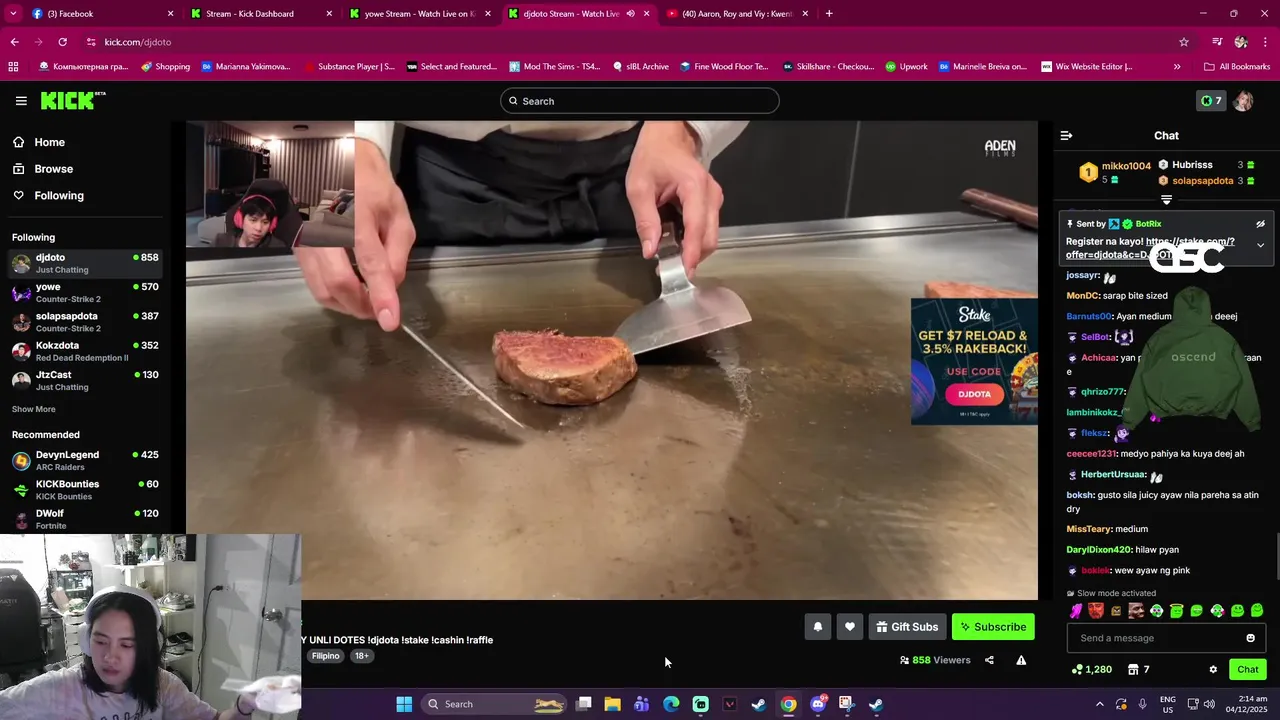Viewport: 1280px width, 720px height.
Task: Hide the pinned BotRix message
Action: [1260, 224]
